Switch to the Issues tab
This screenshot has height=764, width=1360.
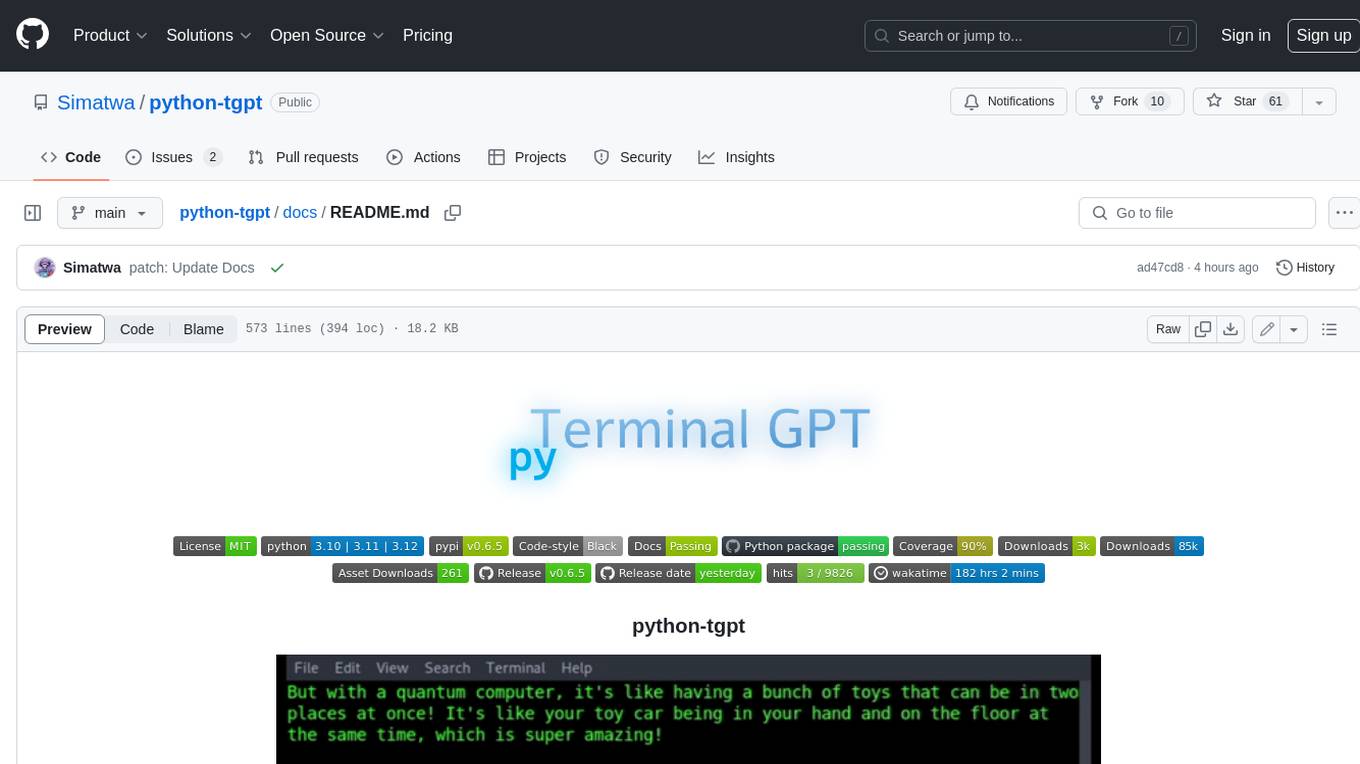[x=173, y=157]
